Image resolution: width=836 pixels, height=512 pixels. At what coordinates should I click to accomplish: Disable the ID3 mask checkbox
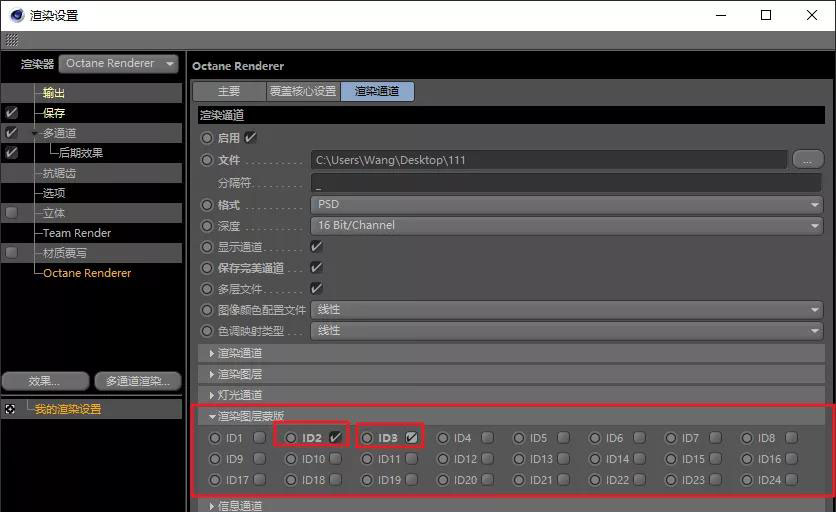[412, 437]
